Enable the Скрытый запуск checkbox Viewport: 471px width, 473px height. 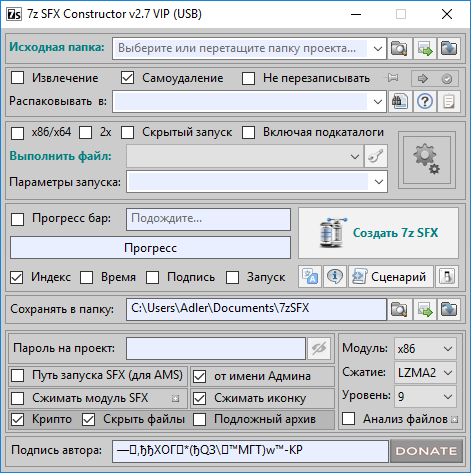(127, 133)
